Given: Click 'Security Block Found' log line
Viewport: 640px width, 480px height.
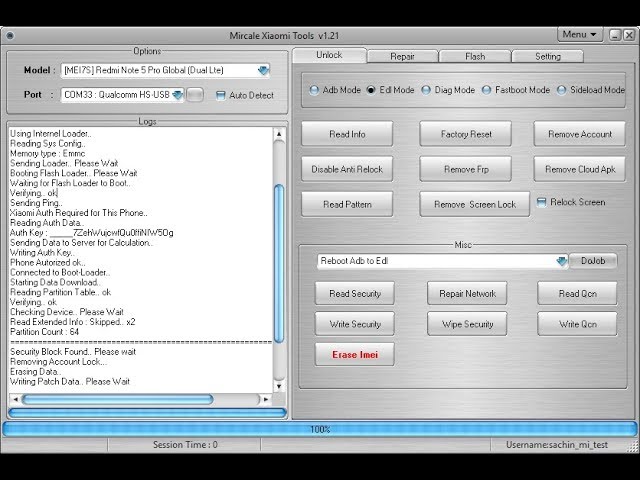Looking at the screenshot, I should tap(73, 352).
